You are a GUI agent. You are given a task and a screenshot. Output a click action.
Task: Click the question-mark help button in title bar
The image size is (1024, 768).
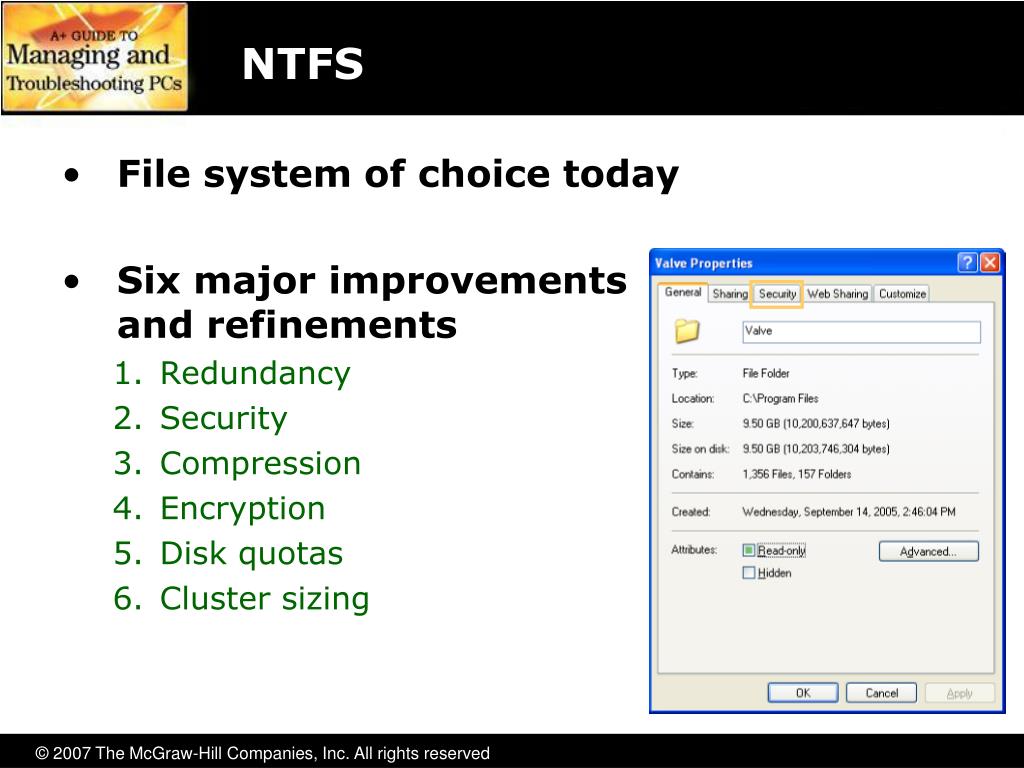967,263
